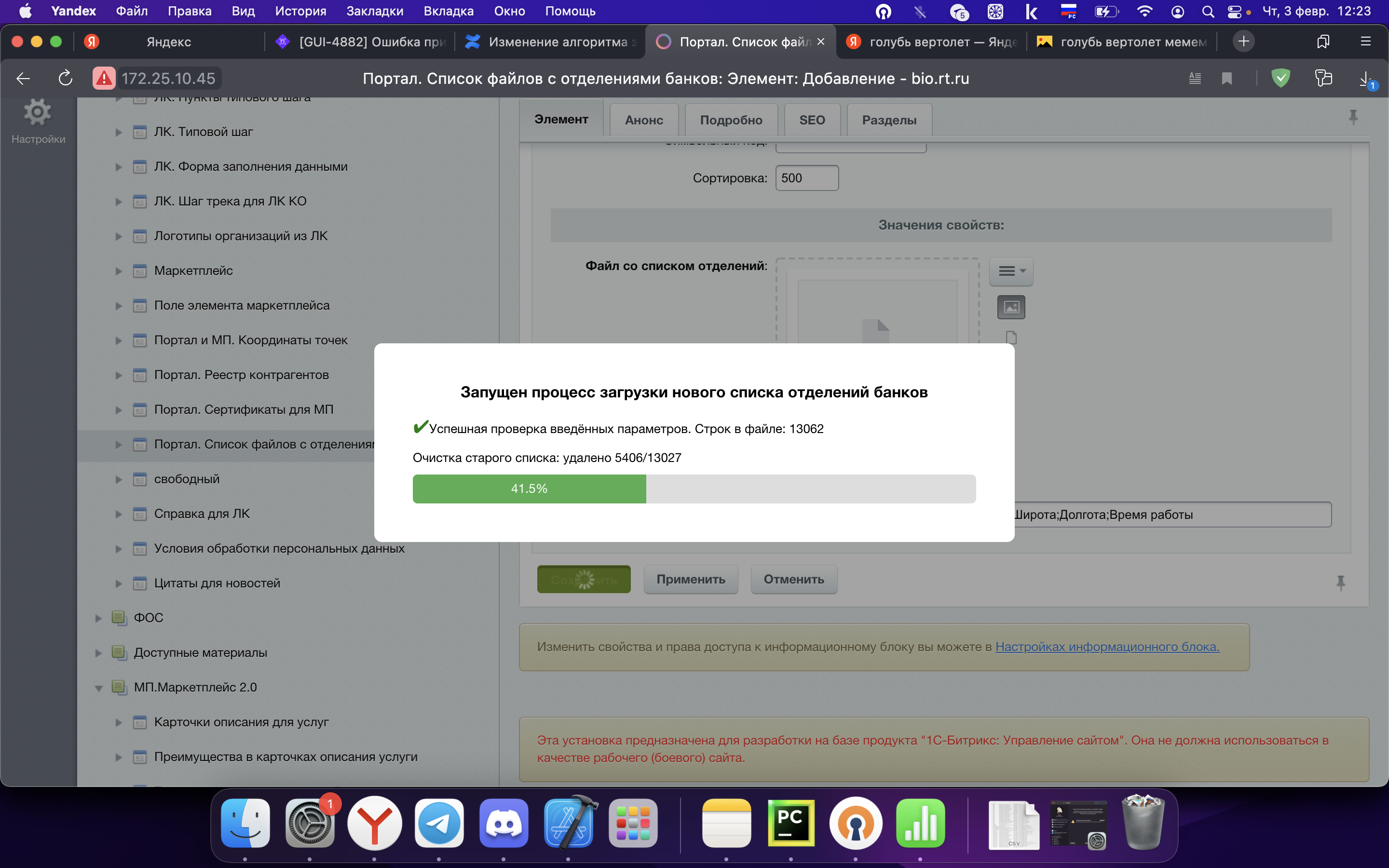Screen dimensions: 1389x868
Task: Expand Портал. Реестр контрагентов node
Action: (x=118, y=376)
